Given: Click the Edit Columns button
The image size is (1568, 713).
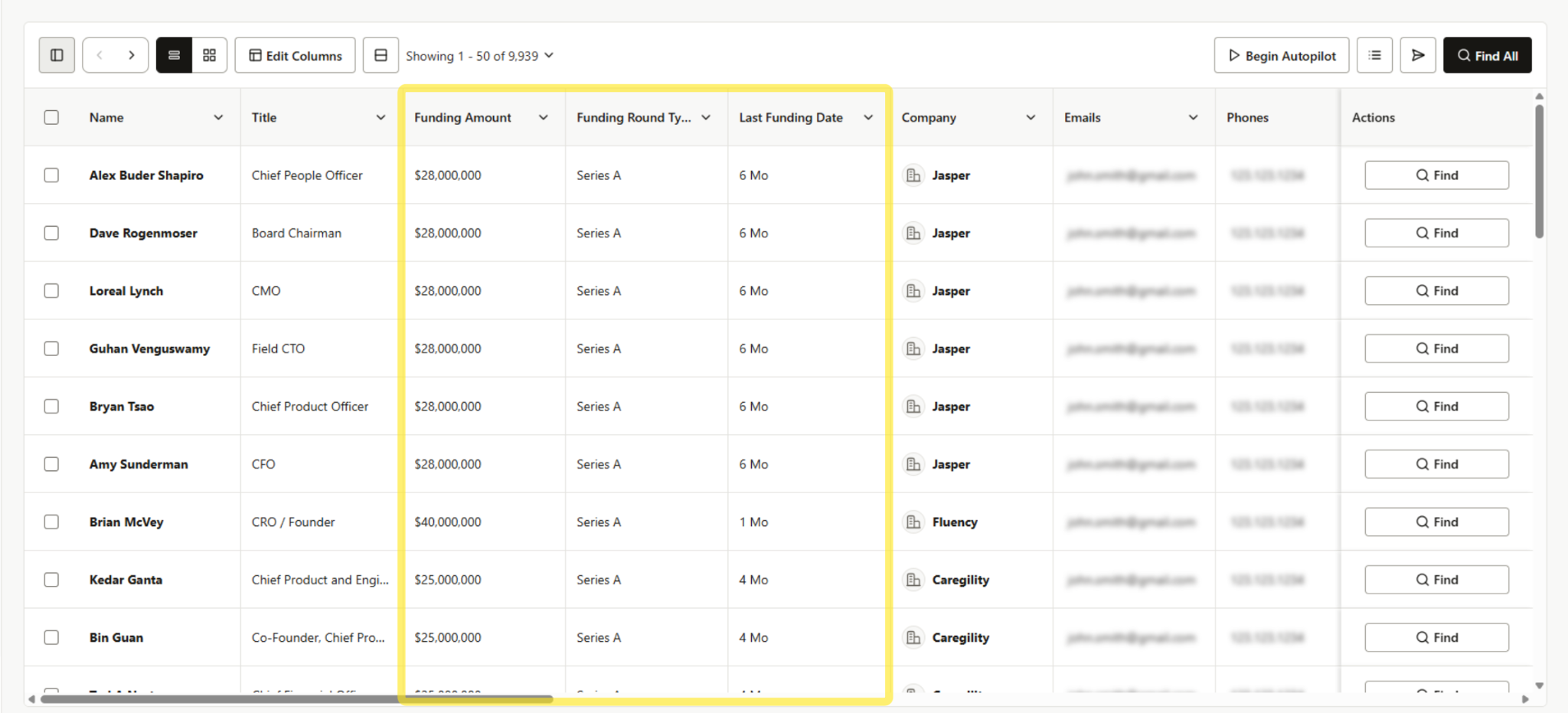Looking at the screenshot, I should [295, 55].
